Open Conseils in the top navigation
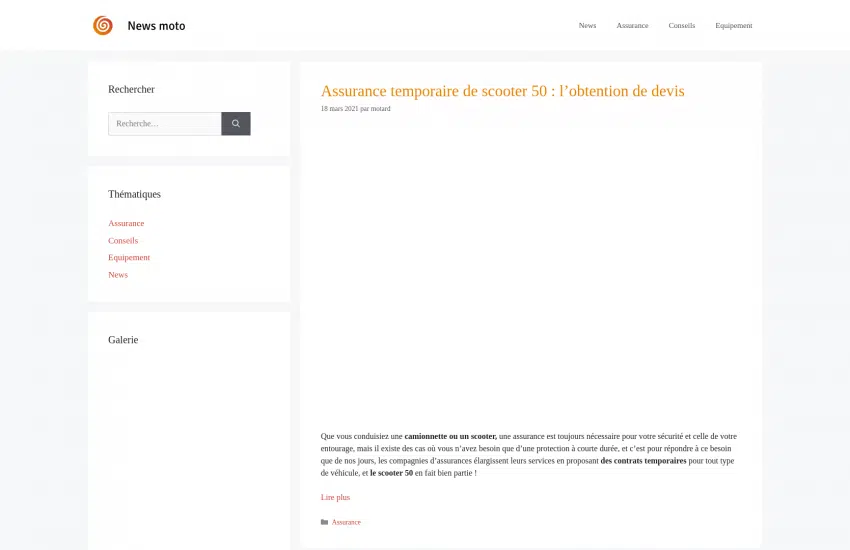850x550 pixels. [681, 25]
